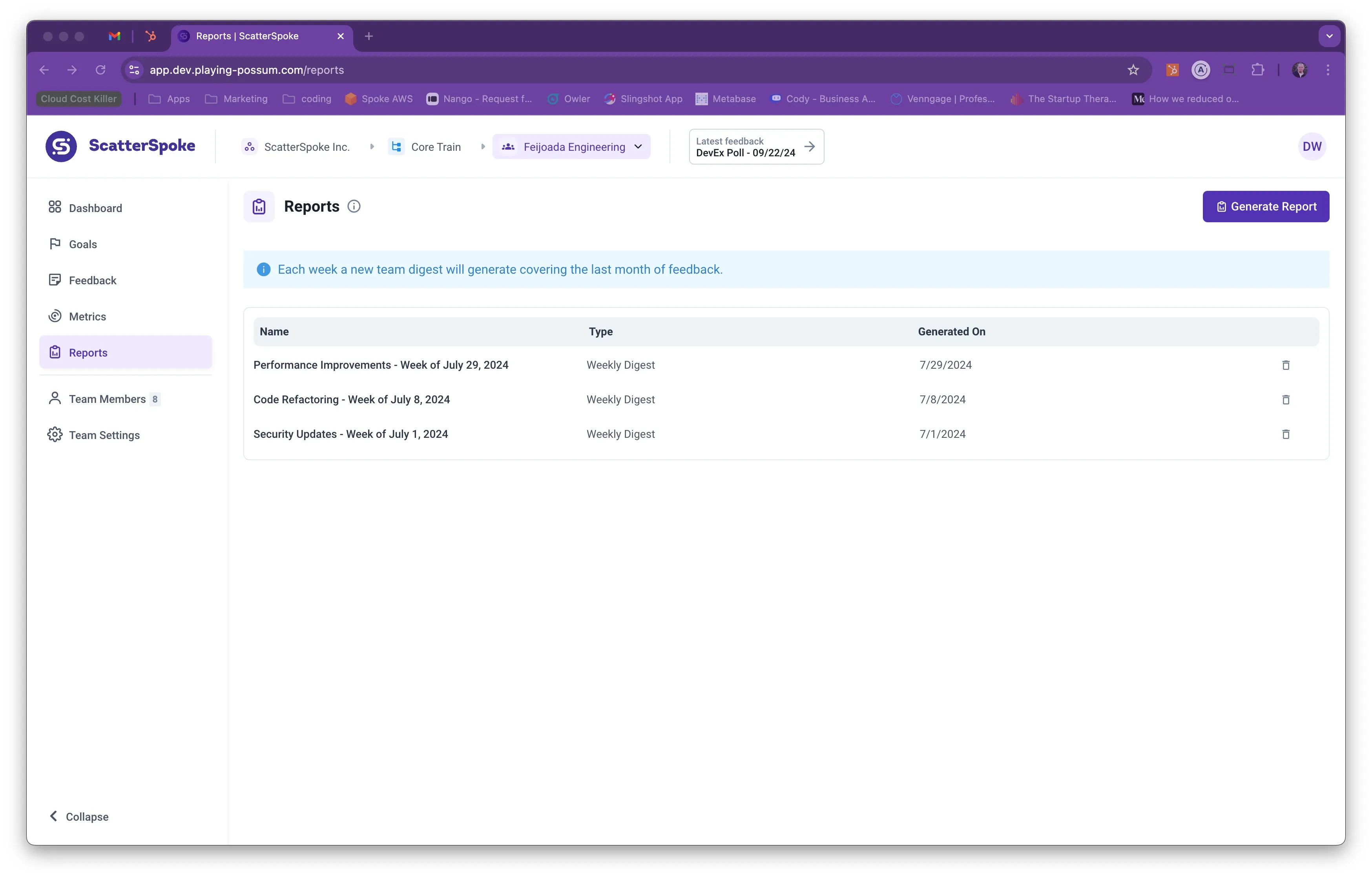
Task: Open the Latest feedback DevEx Poll link
Action: (x=756, y=146)
